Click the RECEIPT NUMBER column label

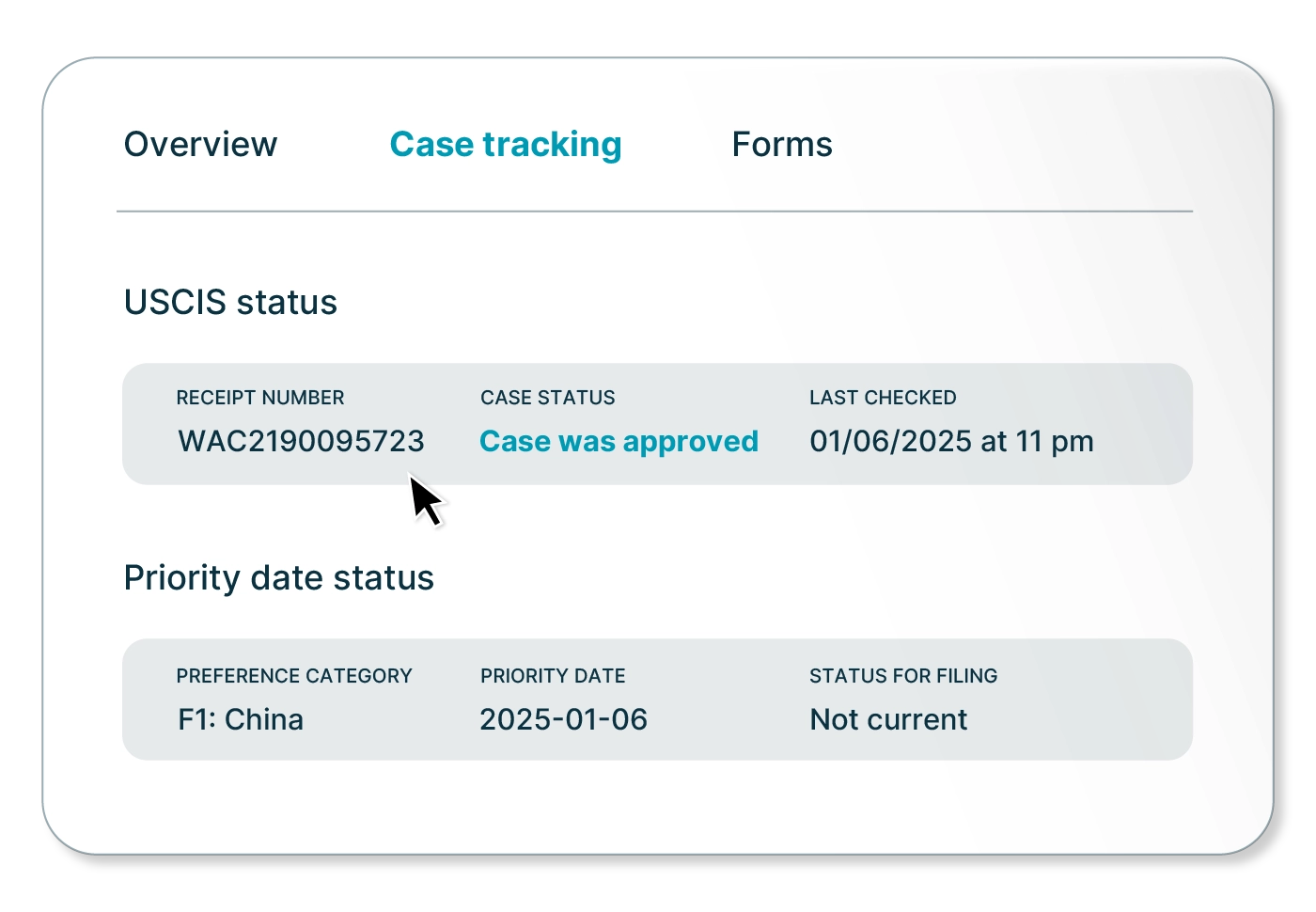point(260,398)
